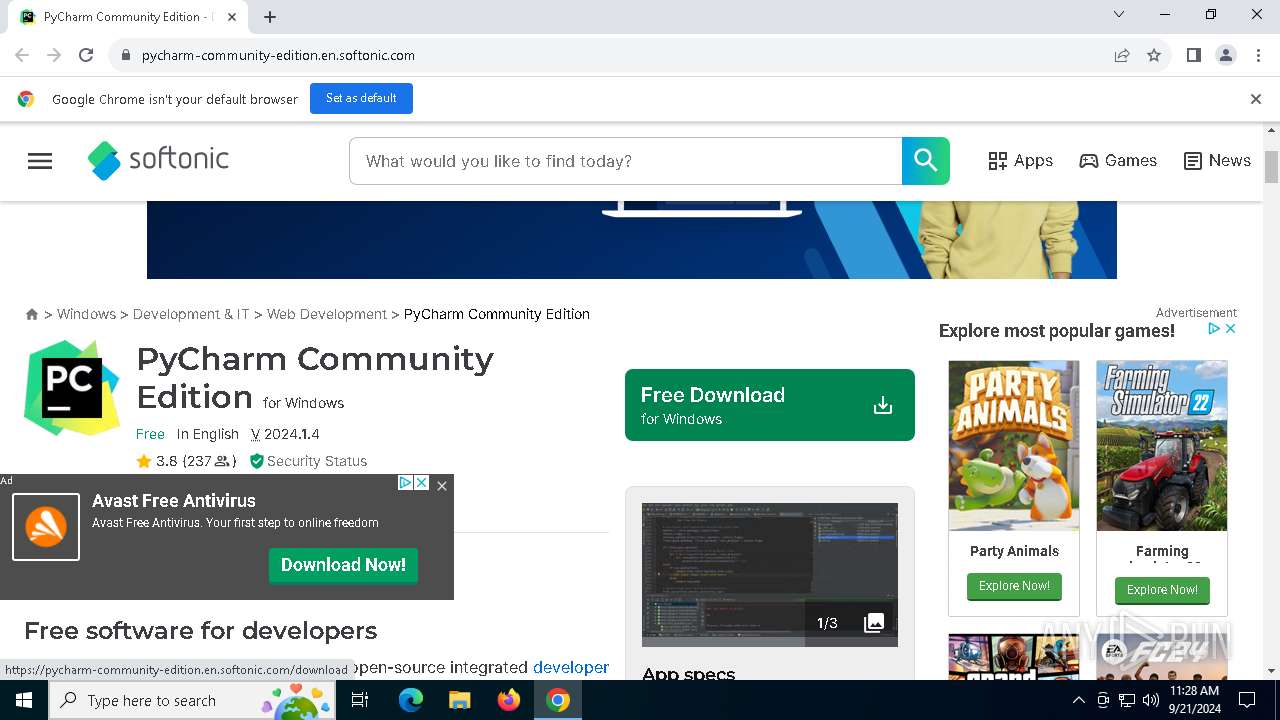
Task: Click the Free Download for Windows button
Action: [x=770, y=405]
